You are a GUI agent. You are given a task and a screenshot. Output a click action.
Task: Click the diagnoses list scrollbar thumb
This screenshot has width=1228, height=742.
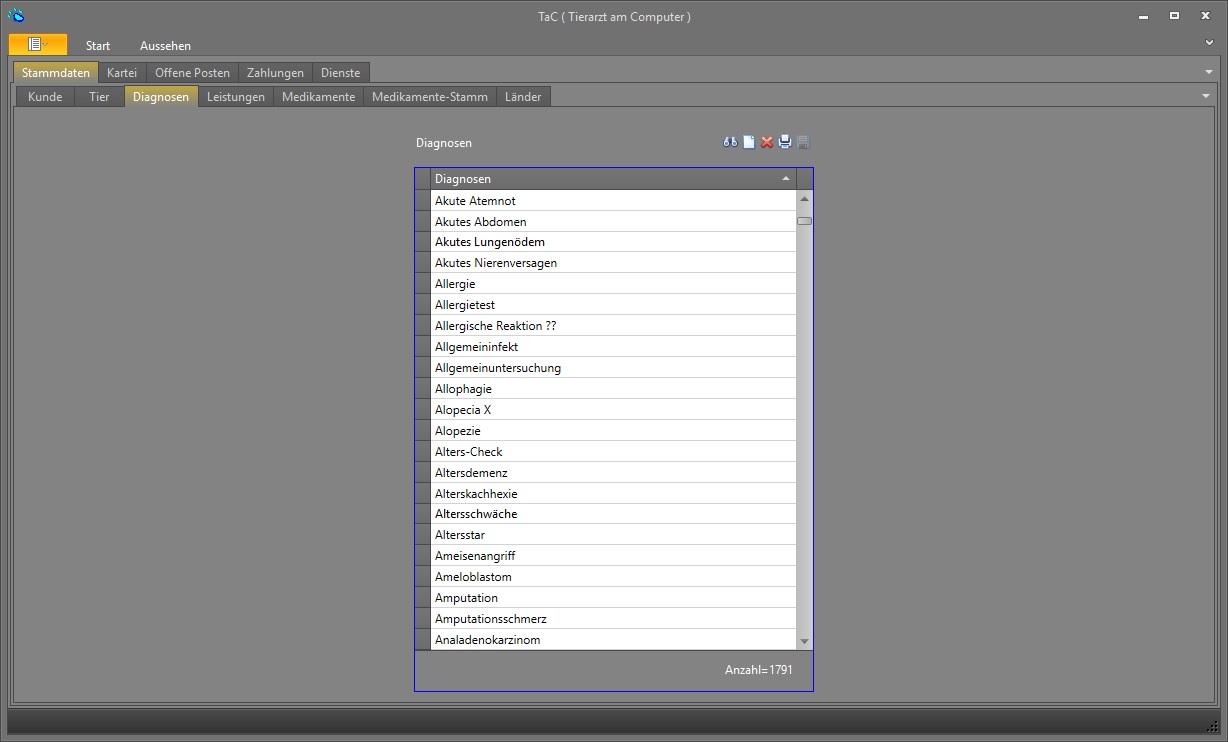click(805, 221)
